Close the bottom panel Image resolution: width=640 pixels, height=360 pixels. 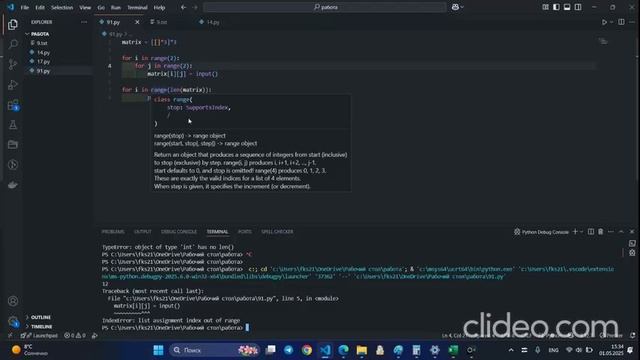tap(632, 231)
